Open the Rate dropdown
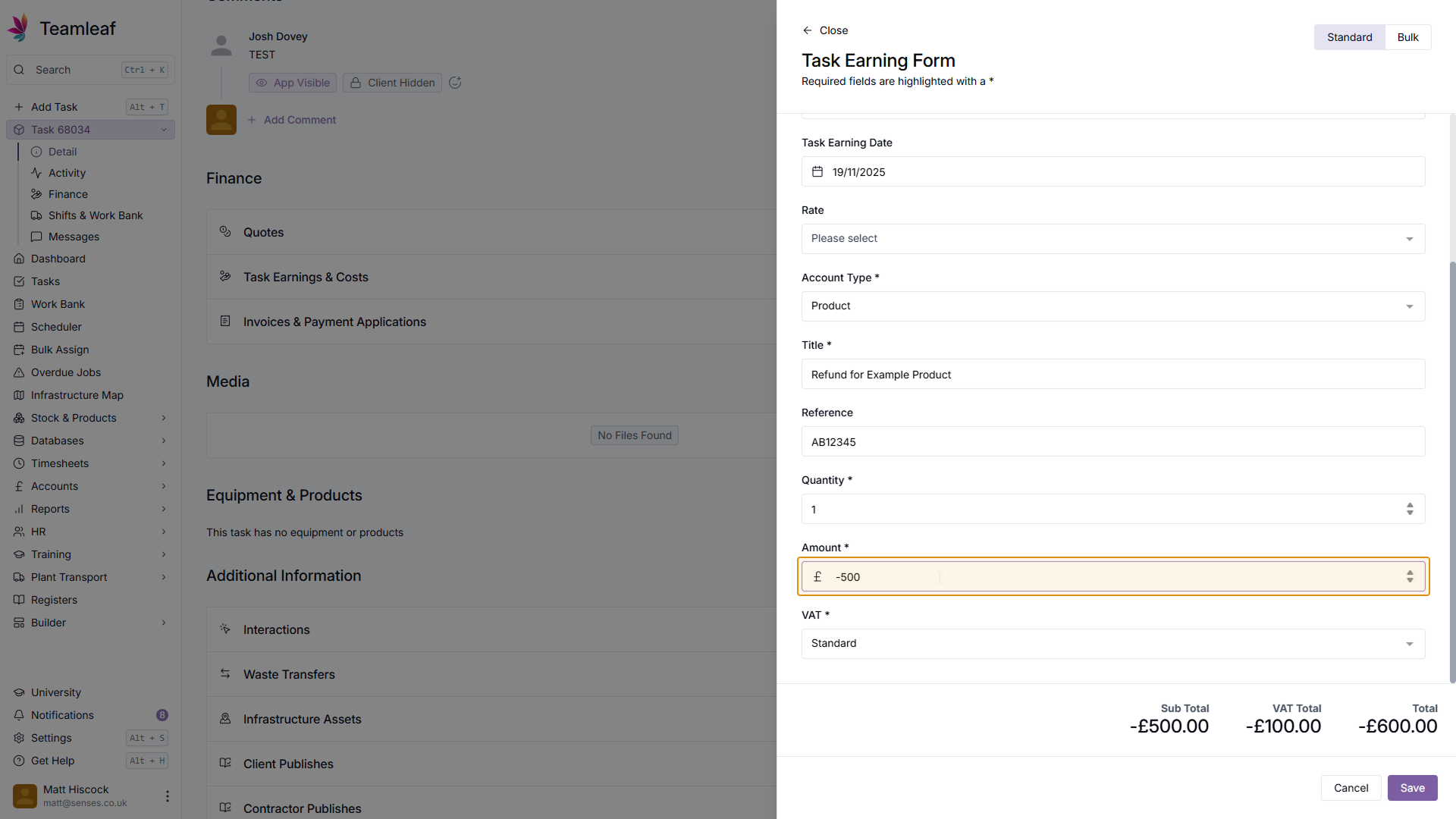The height and width of the screenshot is (819, 1456). (1112, 239)
